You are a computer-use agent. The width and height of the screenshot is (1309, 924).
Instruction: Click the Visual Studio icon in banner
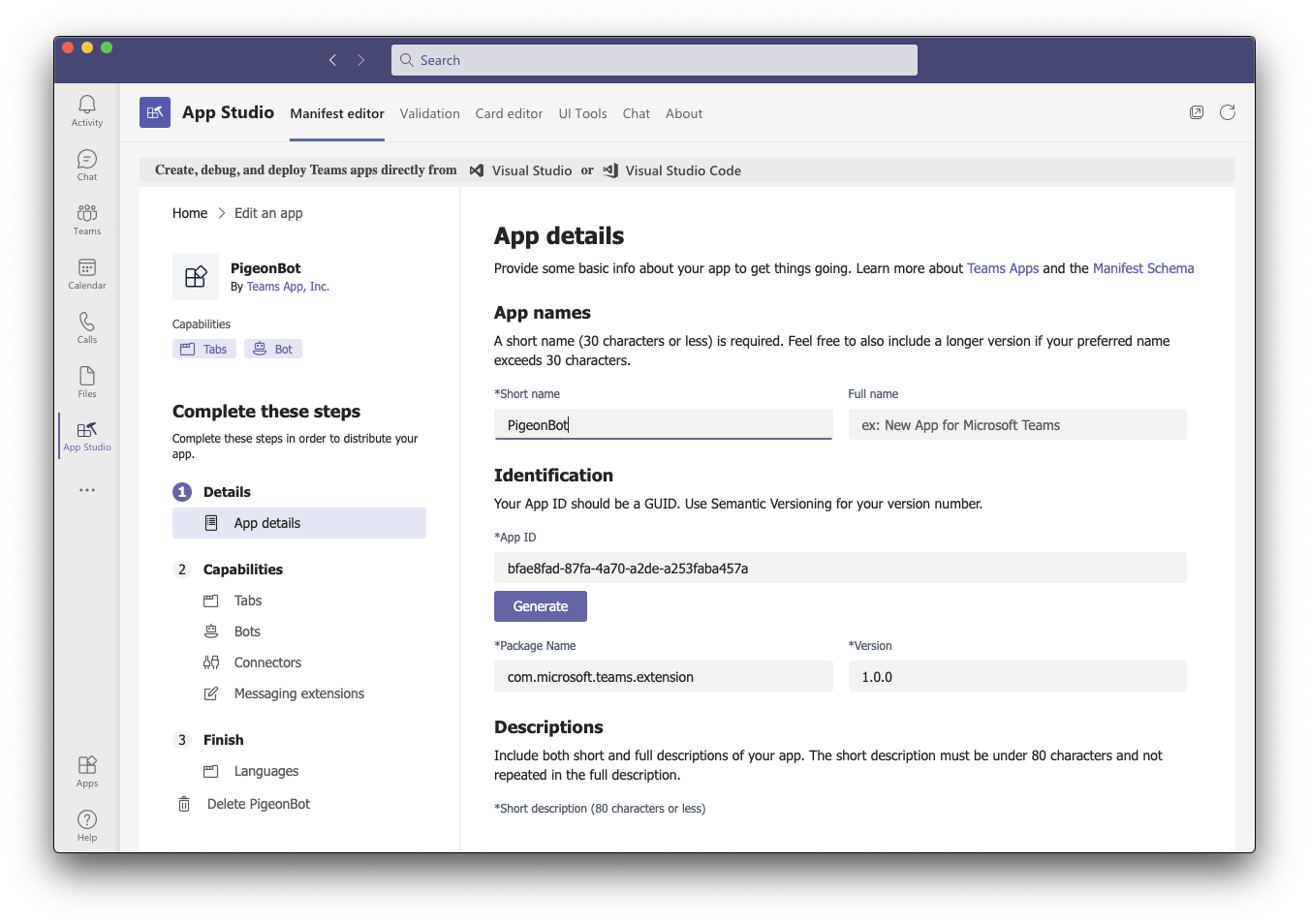click(477, 170)
